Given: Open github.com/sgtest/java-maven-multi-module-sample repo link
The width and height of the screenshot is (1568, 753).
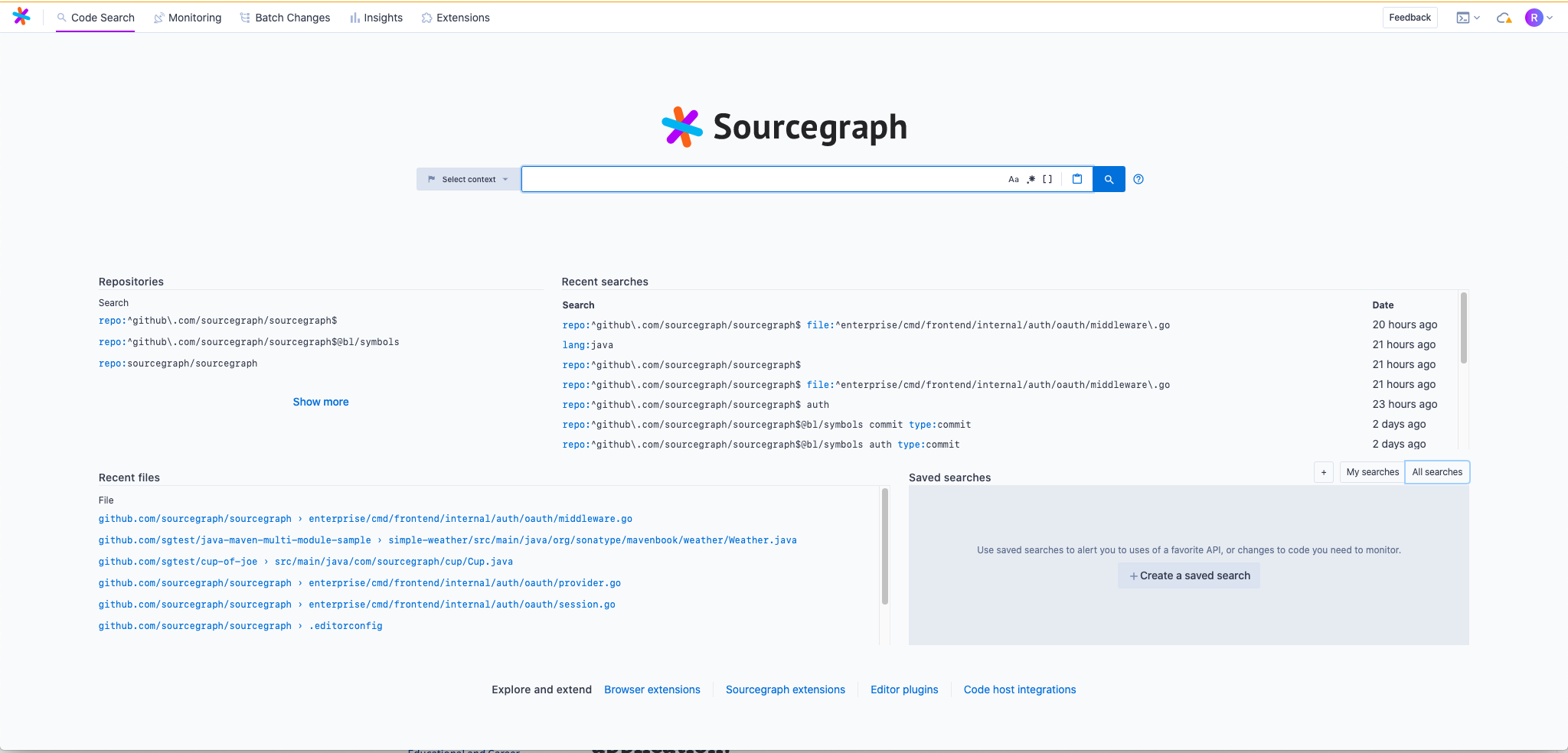Looking at the screenshot, I should pos(234,540).
